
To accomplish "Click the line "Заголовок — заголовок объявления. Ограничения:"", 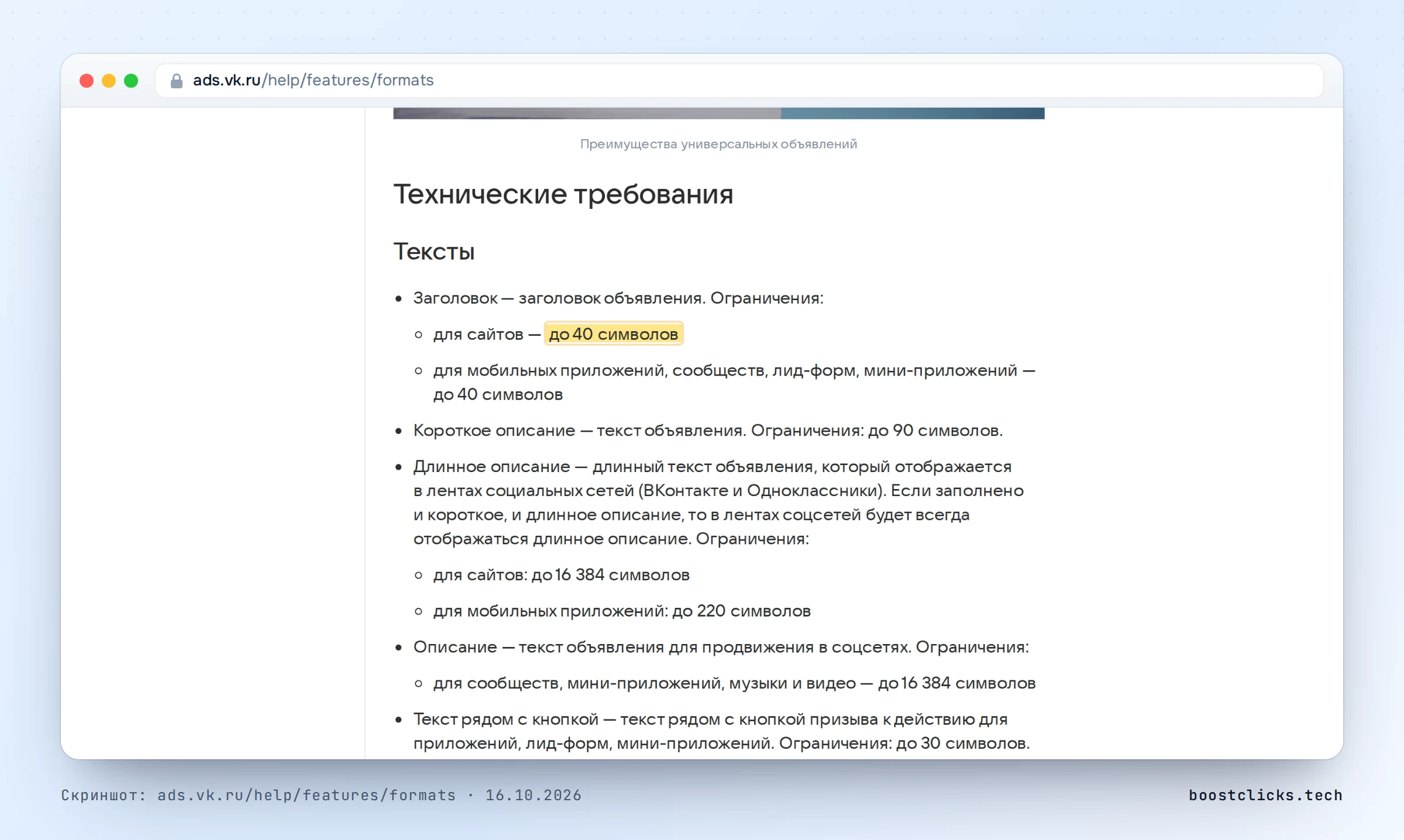I will [618, 298].
